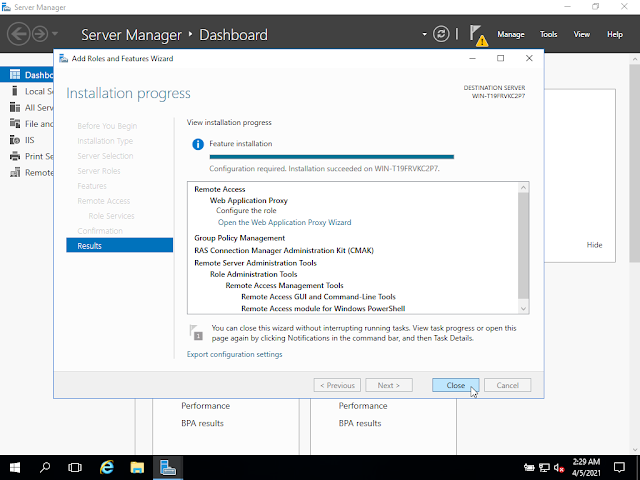This screenshot has width=640, height=480.
Task: Refresh the Server Manager dashboard
Action: 441,34
